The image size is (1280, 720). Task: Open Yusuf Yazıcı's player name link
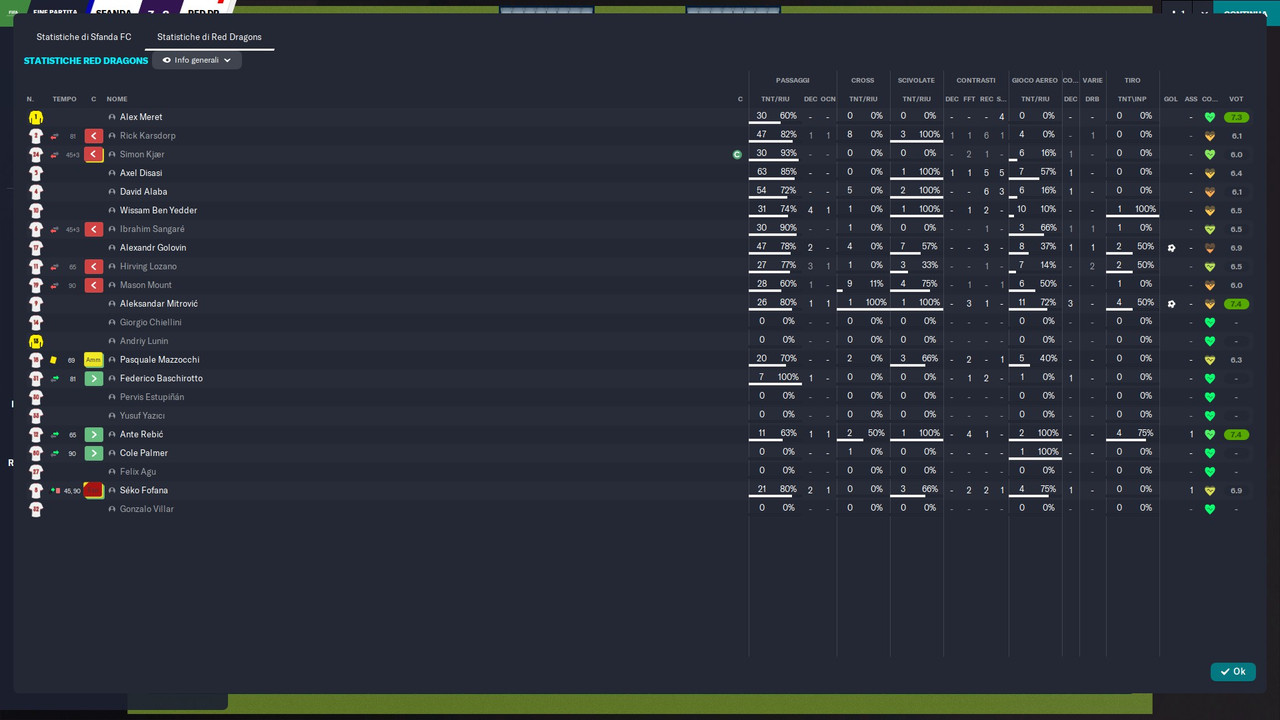pos(142,416)
